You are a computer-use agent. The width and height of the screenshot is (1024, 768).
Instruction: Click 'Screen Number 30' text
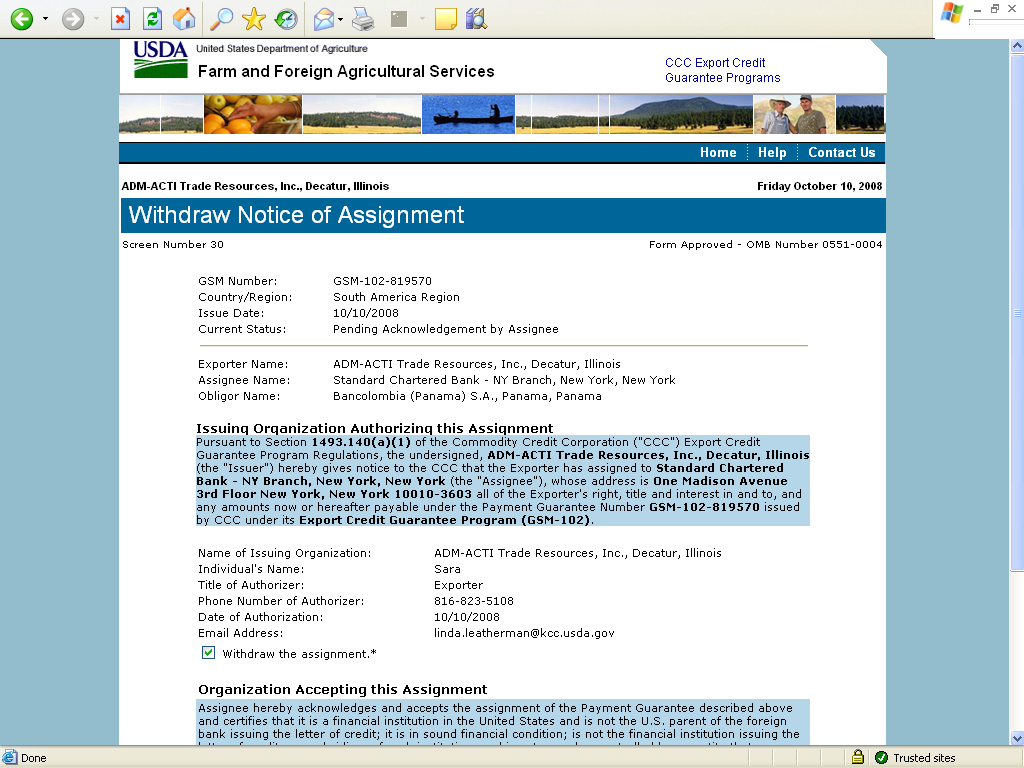tap(172, 244)
